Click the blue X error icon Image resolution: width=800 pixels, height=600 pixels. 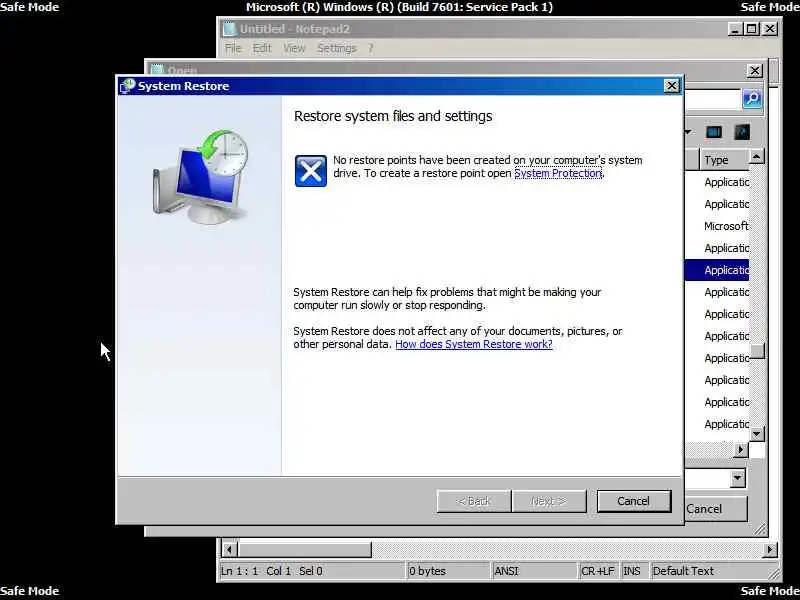click(x=311, y=171)
